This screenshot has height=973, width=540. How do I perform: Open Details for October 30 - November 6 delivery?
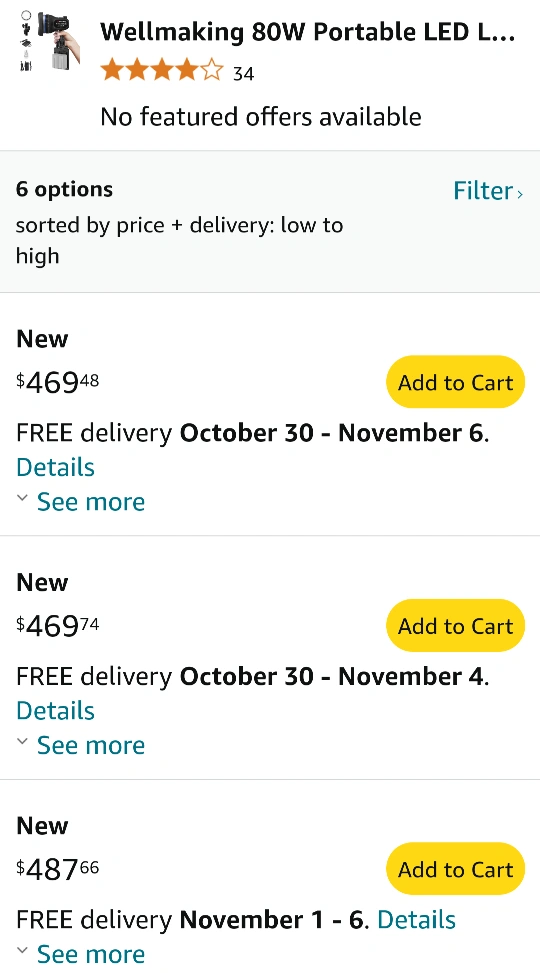pos(55,467)
